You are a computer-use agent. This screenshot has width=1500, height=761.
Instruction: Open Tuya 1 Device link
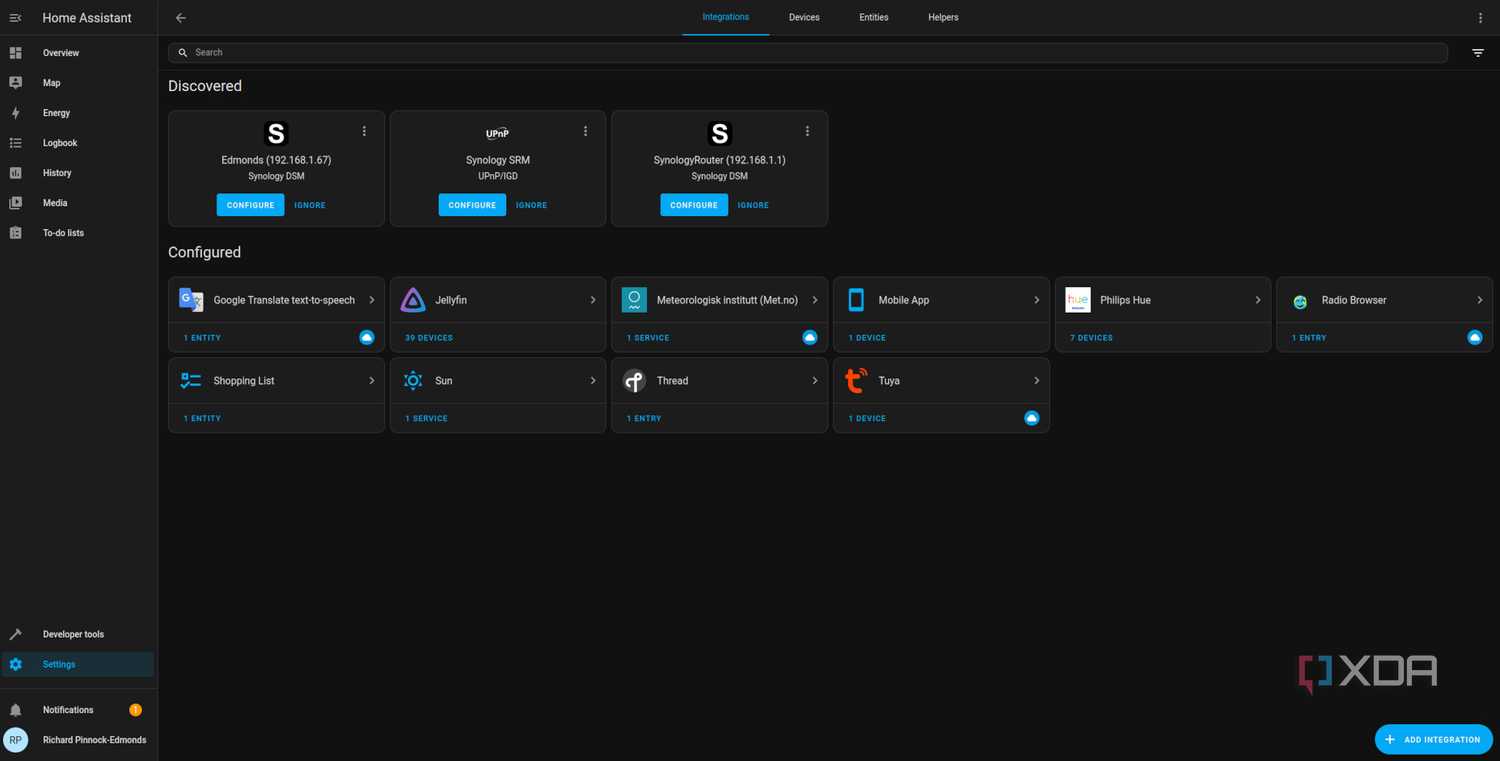click(x=867, y=419)
